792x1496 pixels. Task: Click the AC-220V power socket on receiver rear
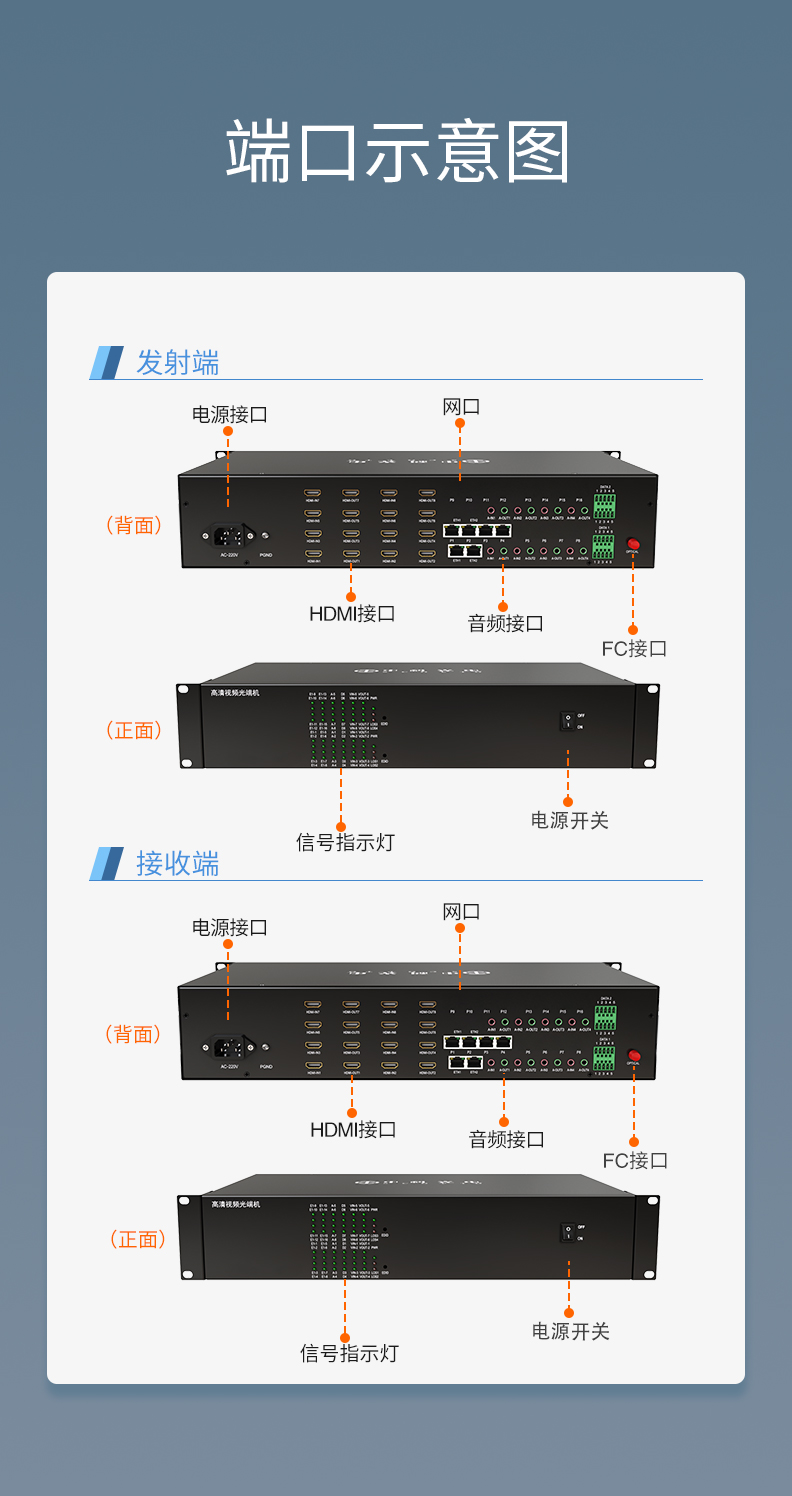[231, 1048]
